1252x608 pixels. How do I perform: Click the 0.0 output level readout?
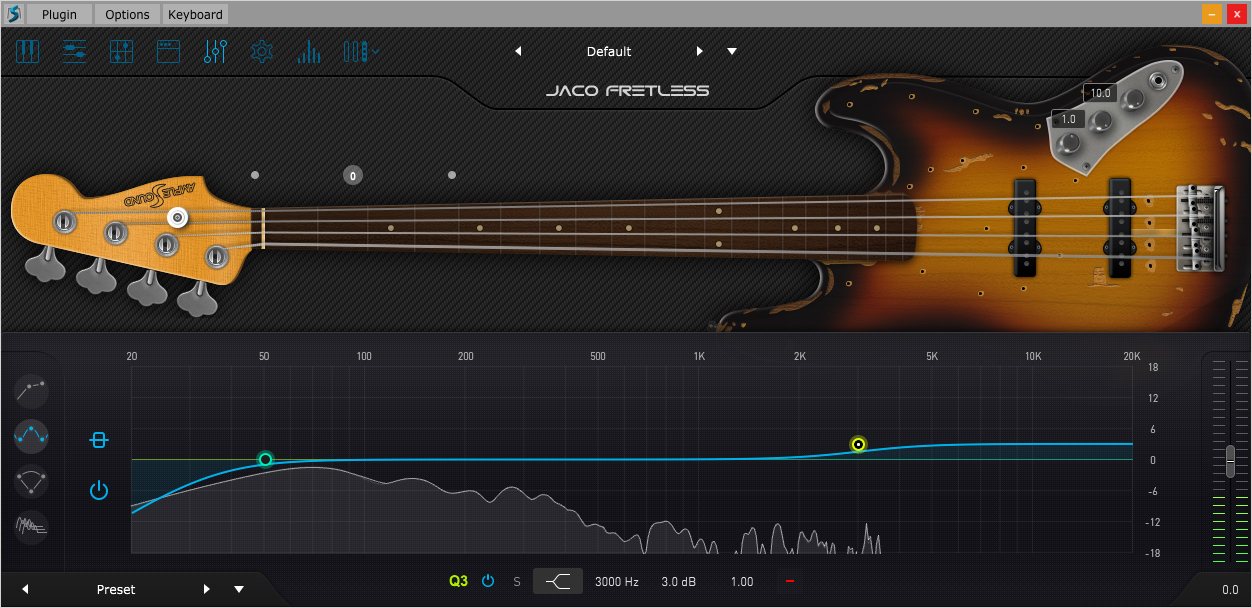point(1230,590)
